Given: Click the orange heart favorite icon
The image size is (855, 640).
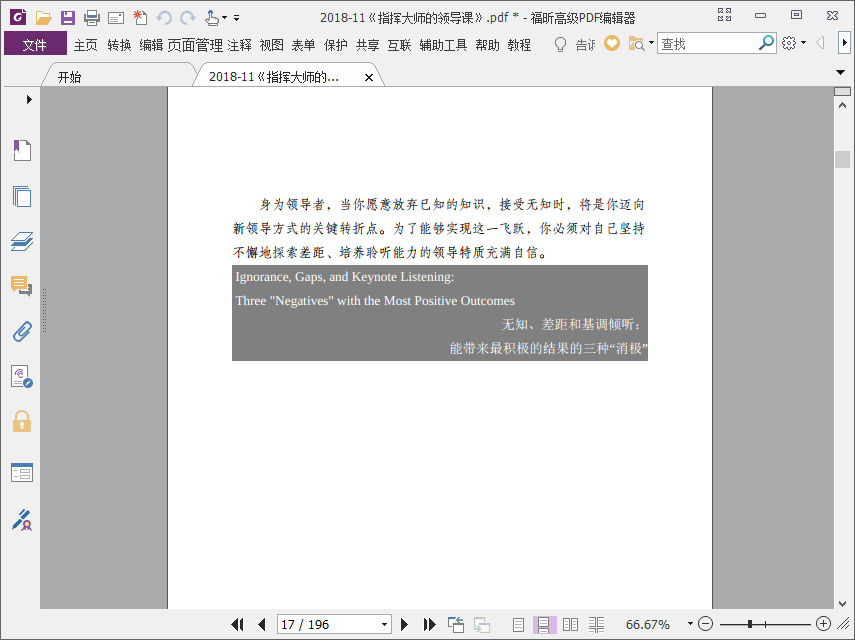Looking at the screenshot, I should click(x=612, y=43).
